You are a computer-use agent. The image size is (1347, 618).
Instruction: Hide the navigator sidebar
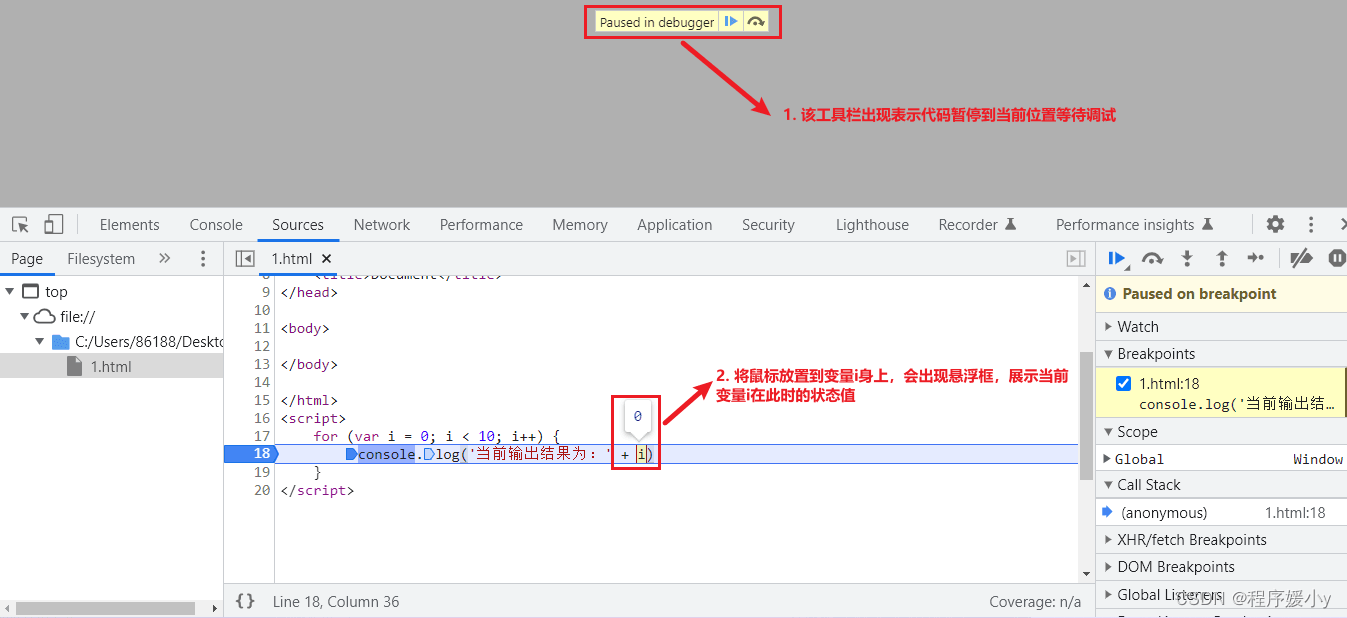coord(244,258)
